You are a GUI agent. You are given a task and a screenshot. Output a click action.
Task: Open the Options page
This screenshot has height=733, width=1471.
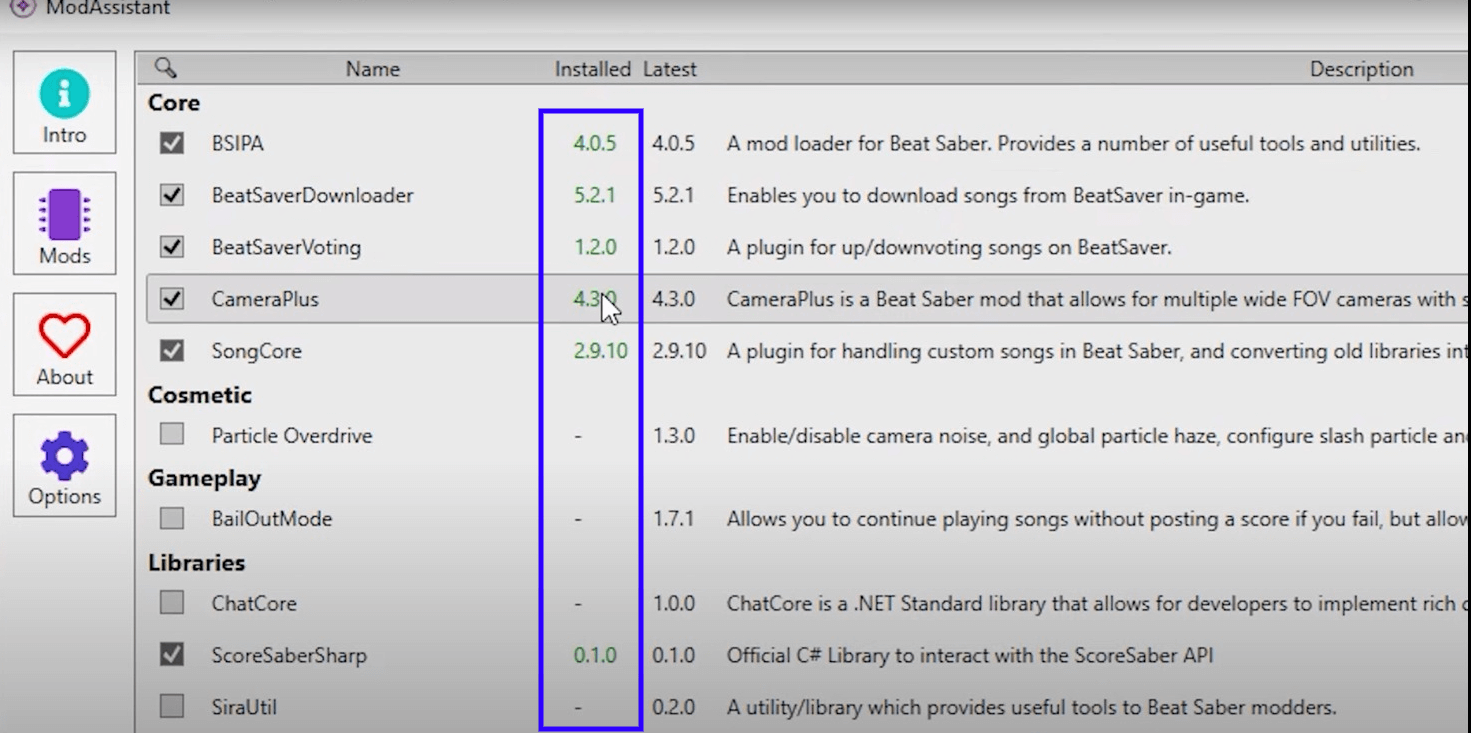click(64, 466)
